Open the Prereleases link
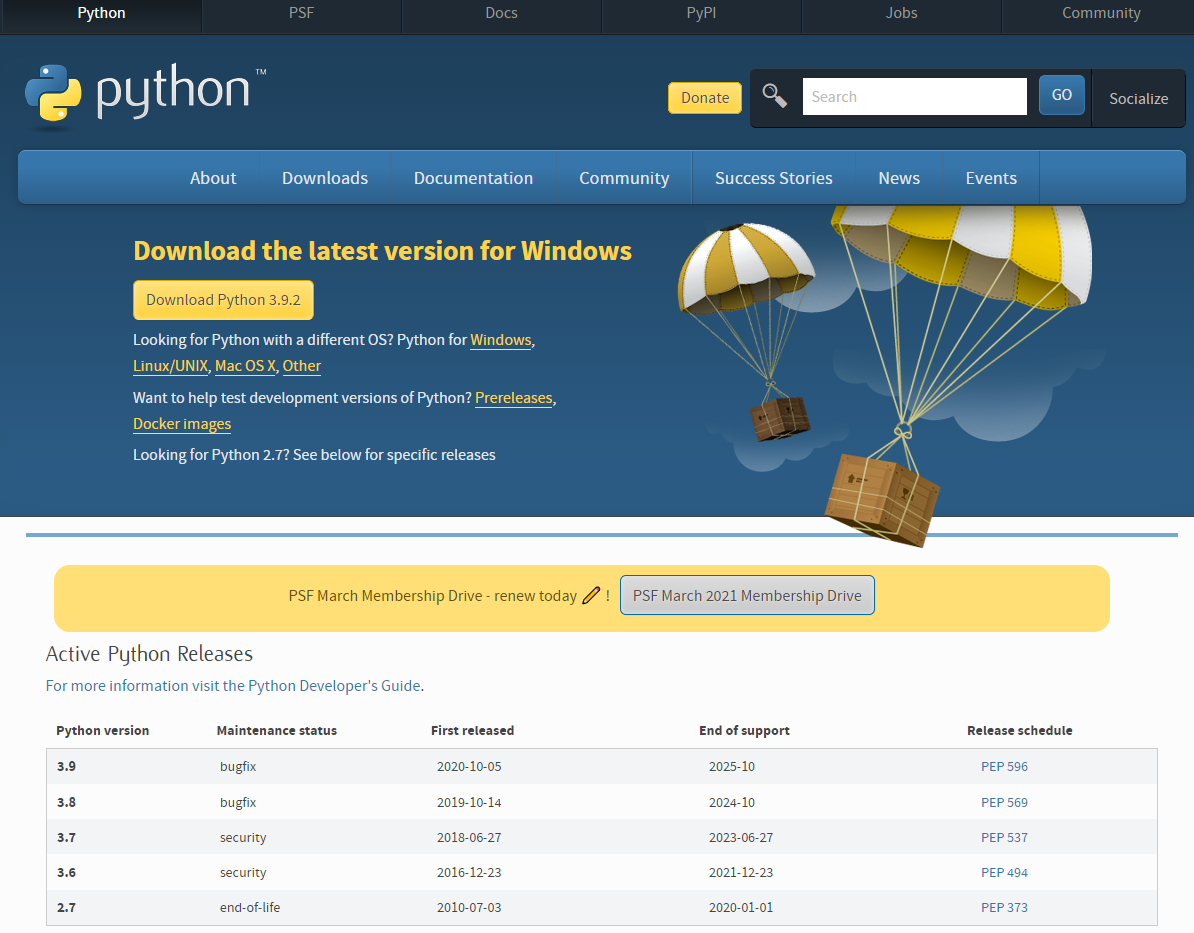The image size is (1194, 933). click(x=514, y=398)
